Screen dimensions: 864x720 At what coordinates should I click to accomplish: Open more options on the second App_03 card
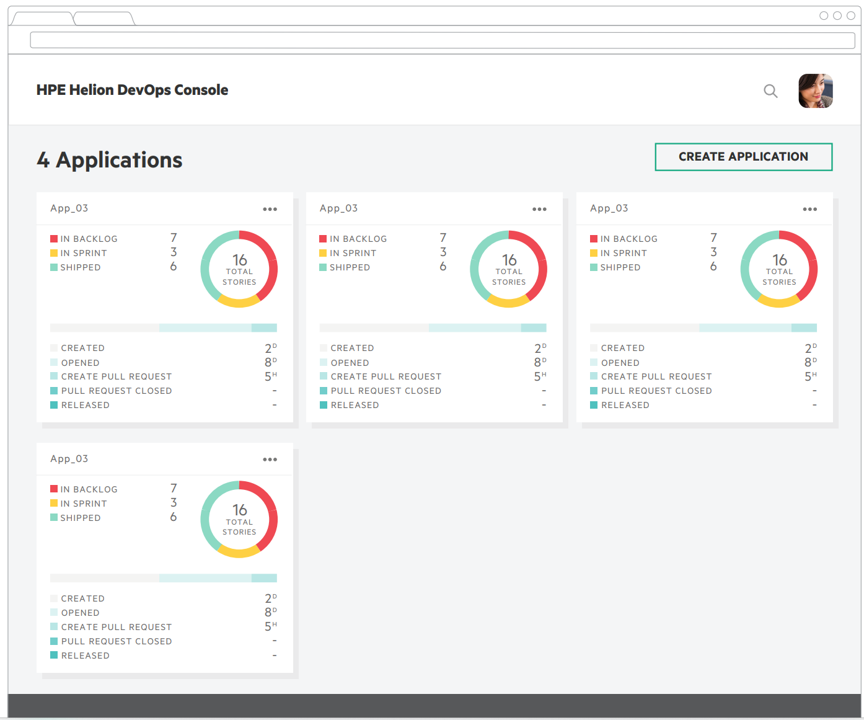point(539,209)
